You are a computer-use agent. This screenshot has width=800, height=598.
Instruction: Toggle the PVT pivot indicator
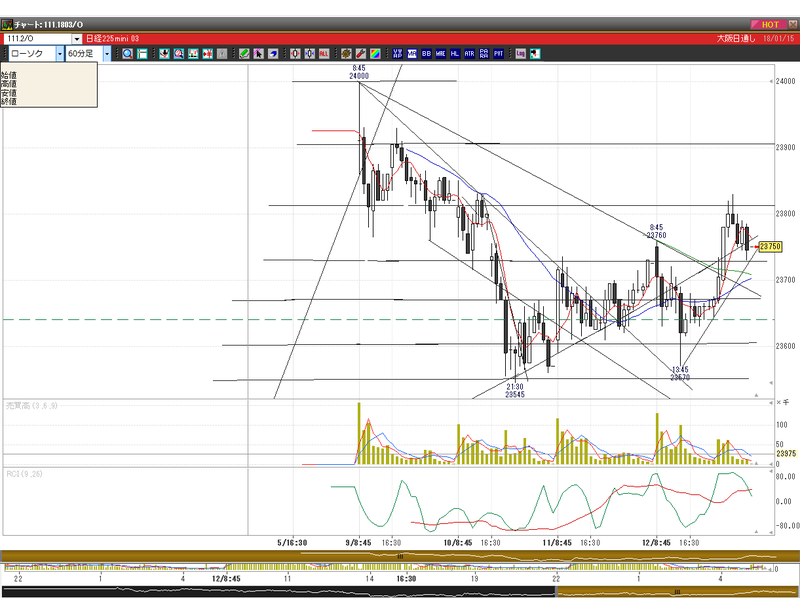tap(498, 54)
